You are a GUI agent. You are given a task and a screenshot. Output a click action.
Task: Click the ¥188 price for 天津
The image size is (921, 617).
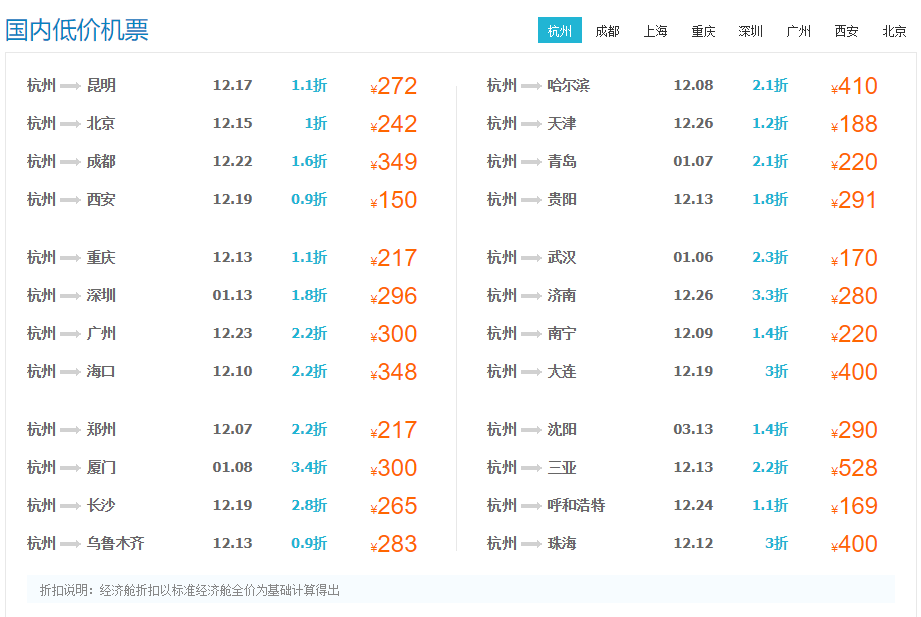(854, 124)
